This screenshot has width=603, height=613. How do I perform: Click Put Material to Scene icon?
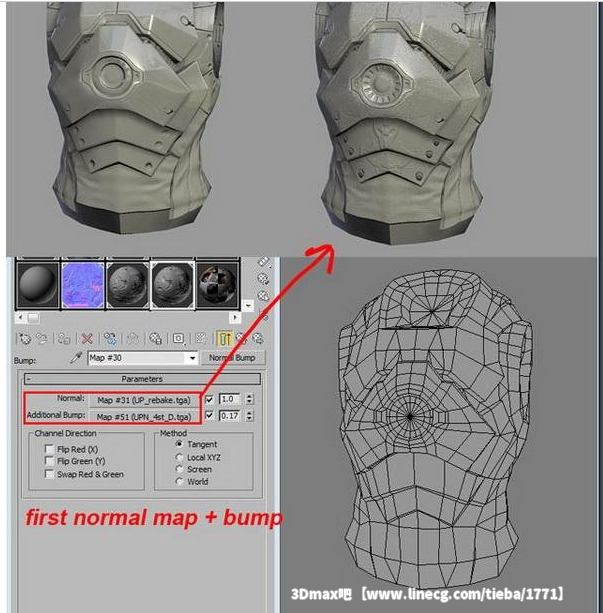coord(42,339)
